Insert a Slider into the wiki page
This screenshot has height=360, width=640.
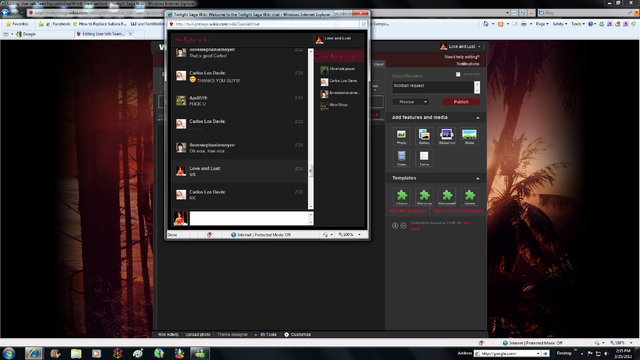click(x=469, y=136)
